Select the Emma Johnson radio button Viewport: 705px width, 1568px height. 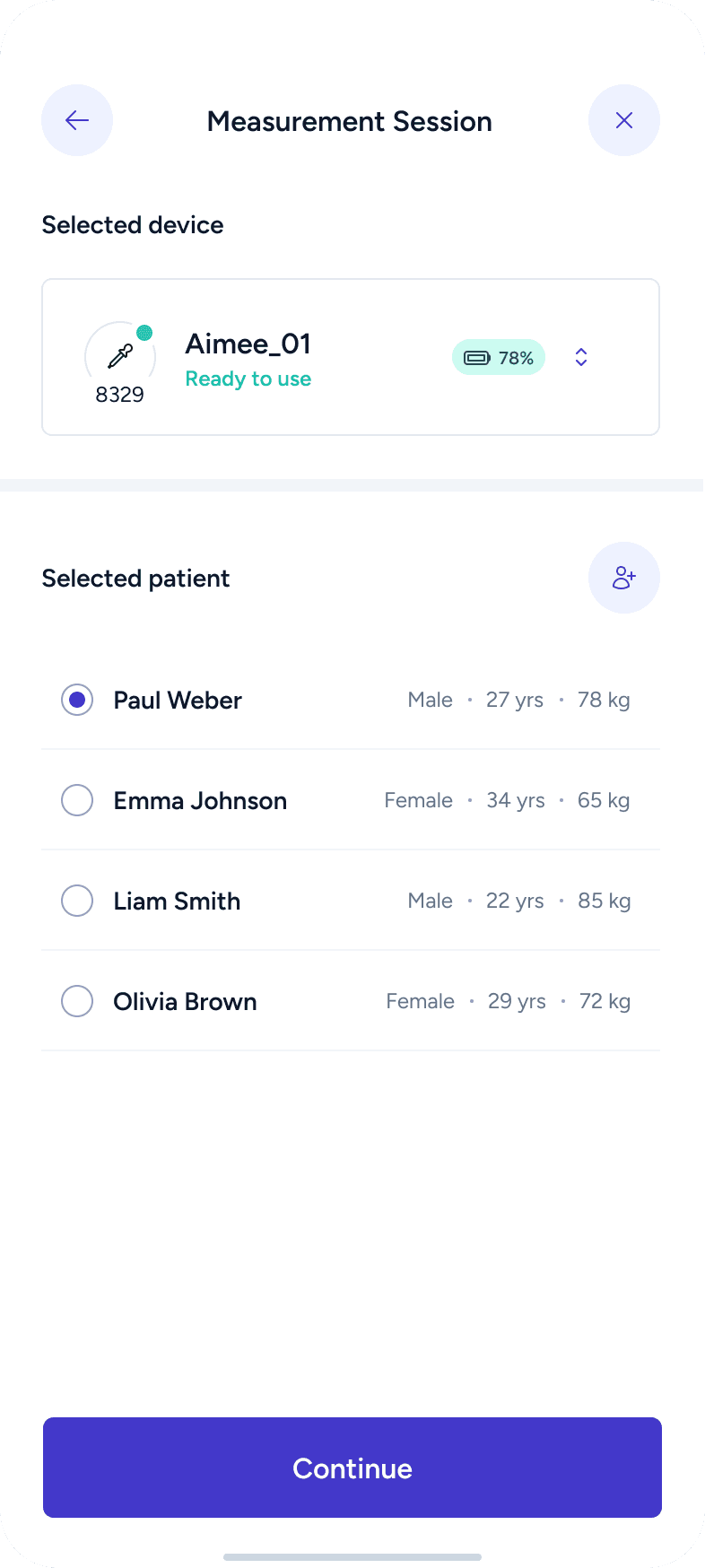coord(77,800)
